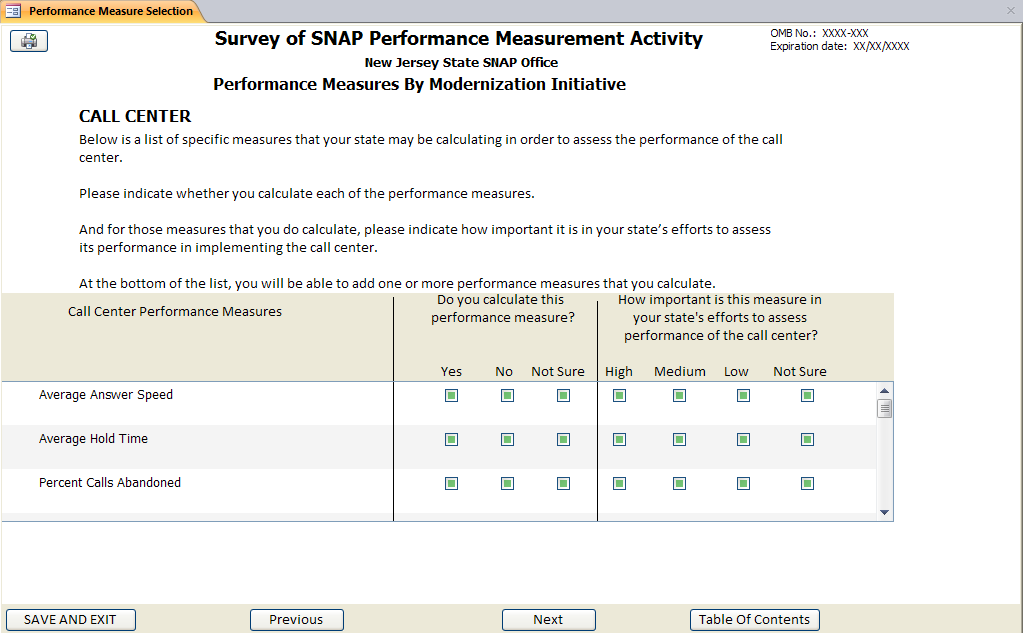The image size is (1023, 633).
Task: Mark High importance for Average Hold Time
Action: (619, 439)
